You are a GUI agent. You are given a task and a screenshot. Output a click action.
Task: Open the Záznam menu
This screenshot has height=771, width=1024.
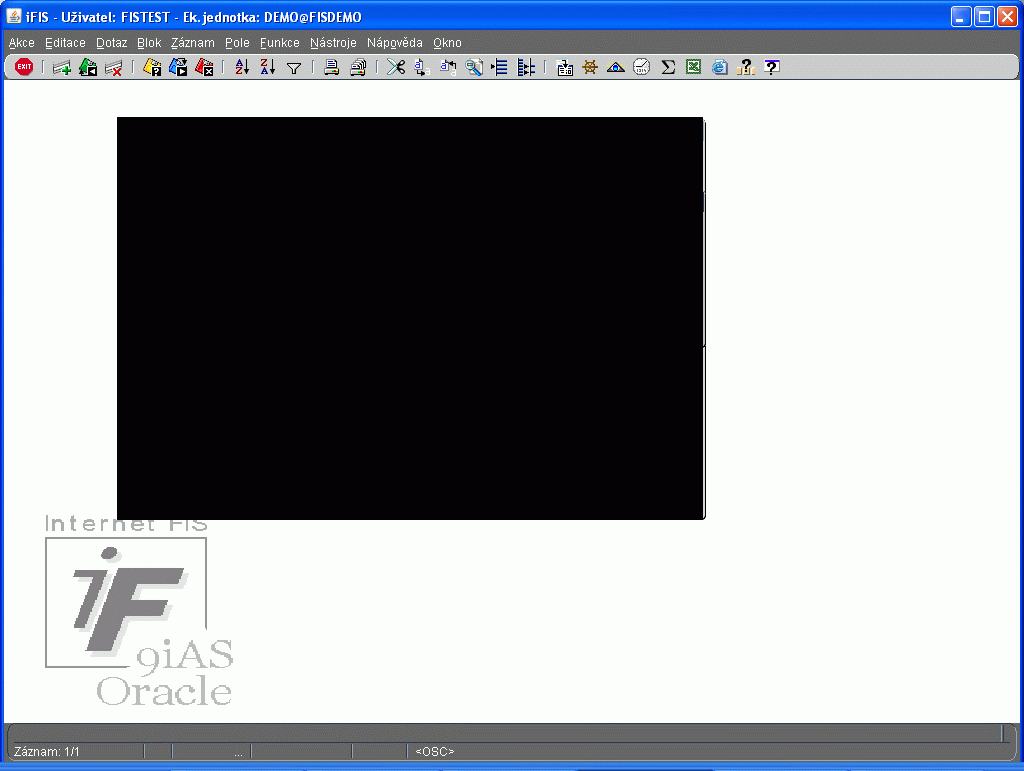pyautogui.click(x=193, y=43)
